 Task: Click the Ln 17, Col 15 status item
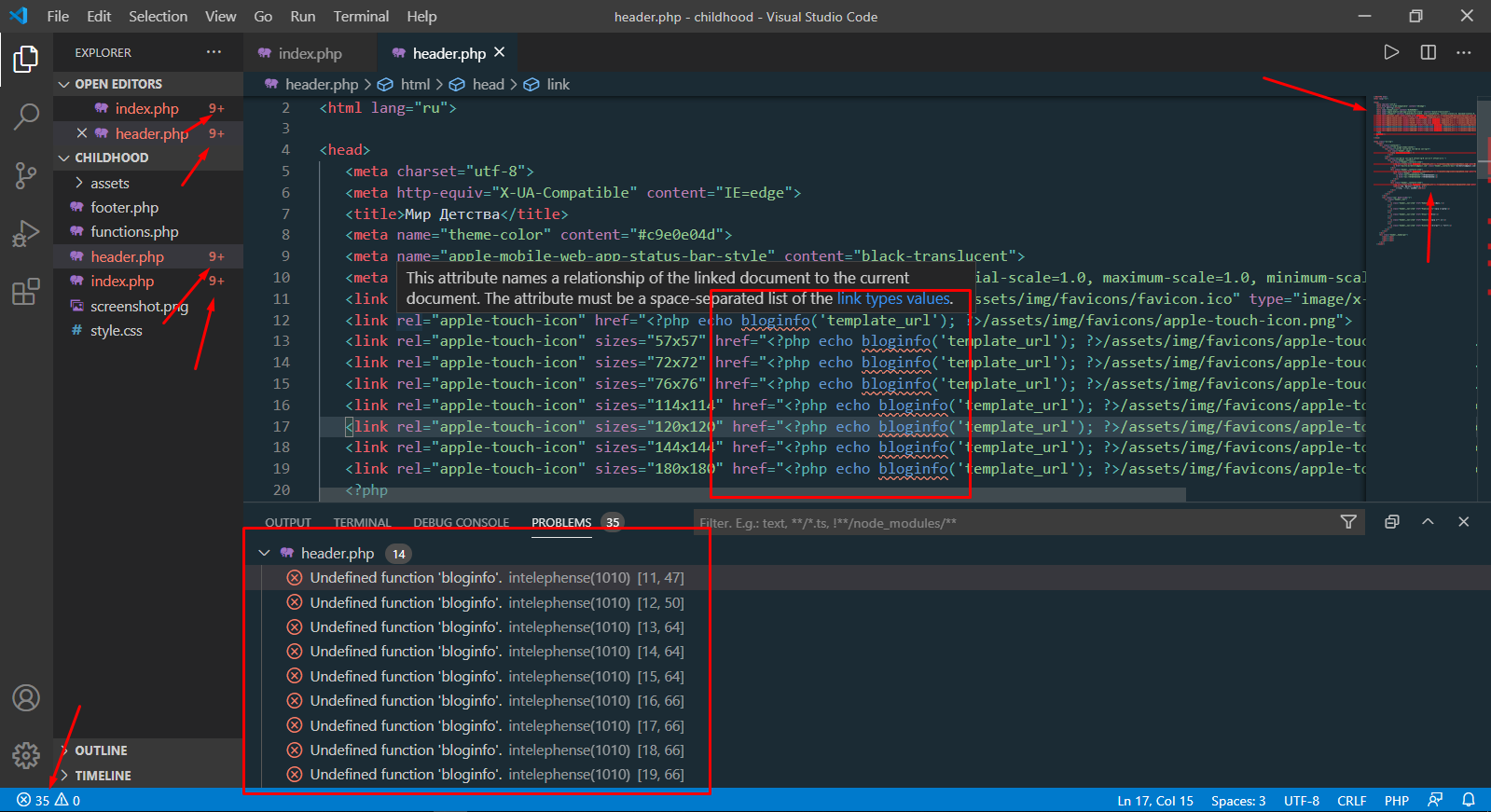pyautogui.click(x=1155, y=800)
